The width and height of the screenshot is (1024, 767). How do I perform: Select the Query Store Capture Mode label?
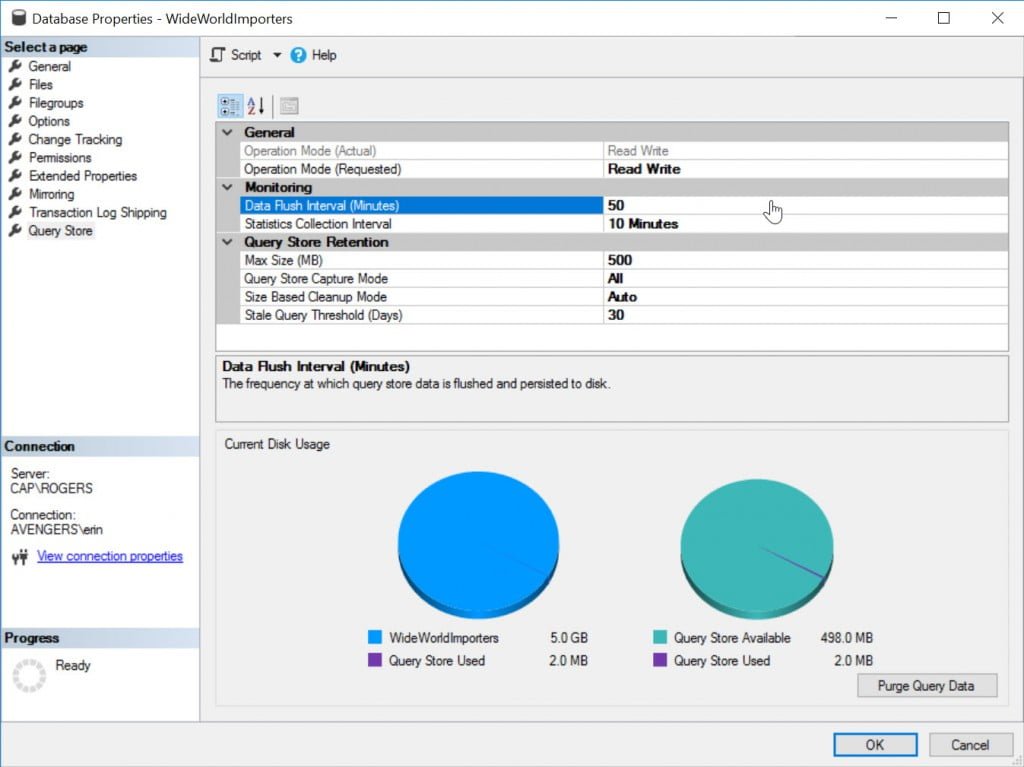(x=316, y=278)
